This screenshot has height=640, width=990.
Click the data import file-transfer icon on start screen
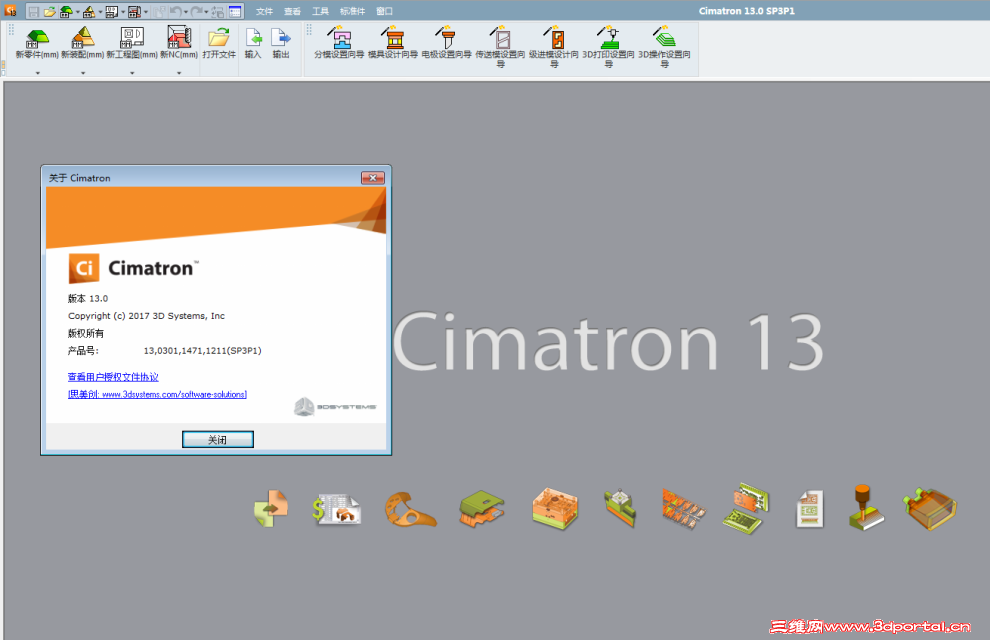(x=271, y=508)
